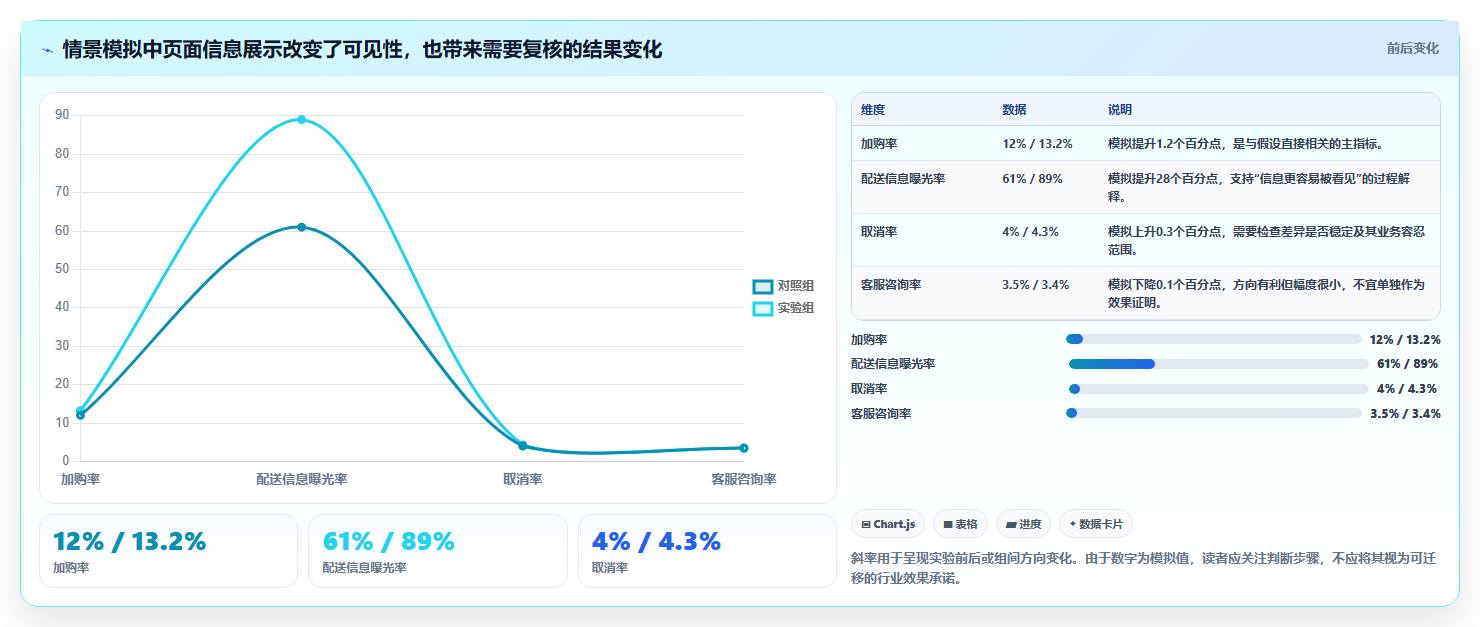Viewport: 1480px width, 627px height.
Task: Select the 进度 chip label
Action: [x=1029, y=524]
